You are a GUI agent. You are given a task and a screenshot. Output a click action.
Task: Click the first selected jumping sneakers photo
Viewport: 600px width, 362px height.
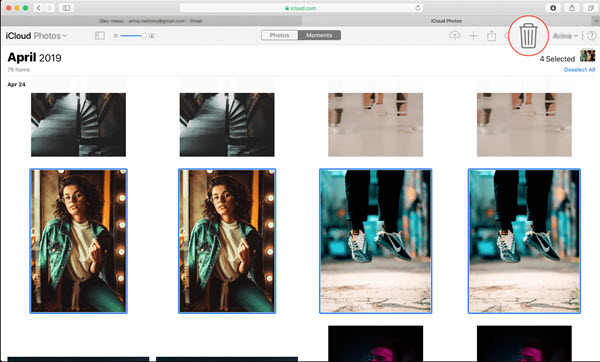[x=375, y=241]
